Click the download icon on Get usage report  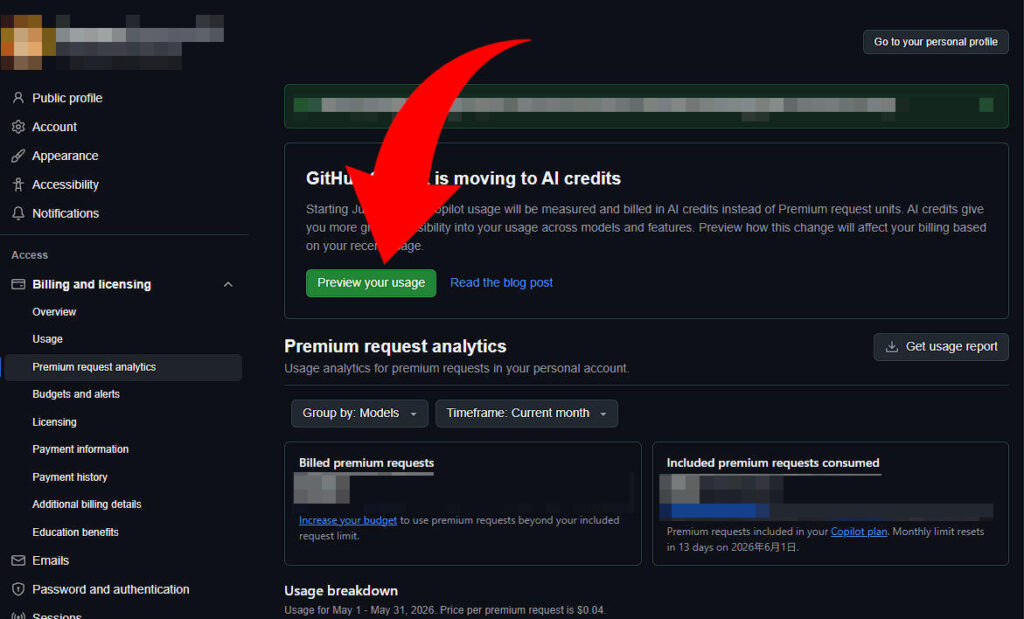tap(891, 347)
